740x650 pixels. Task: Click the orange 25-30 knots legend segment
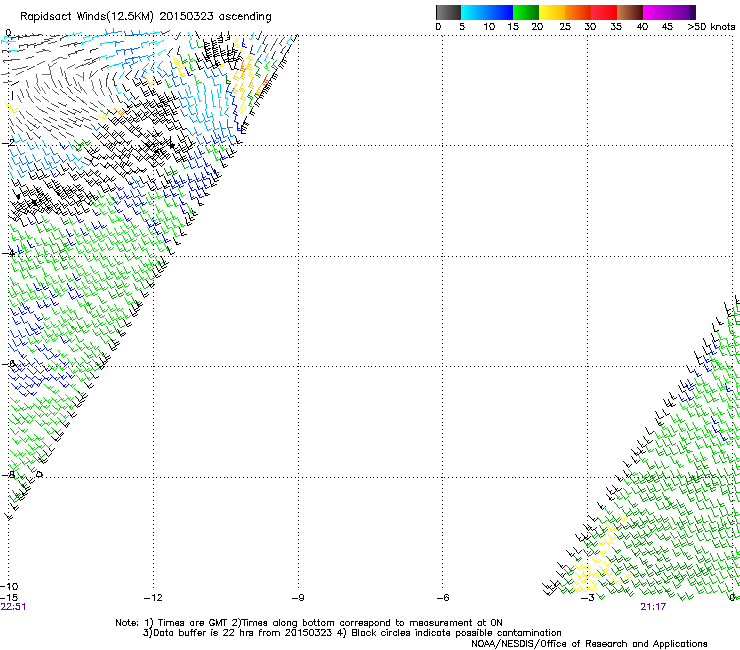[578, 12]
